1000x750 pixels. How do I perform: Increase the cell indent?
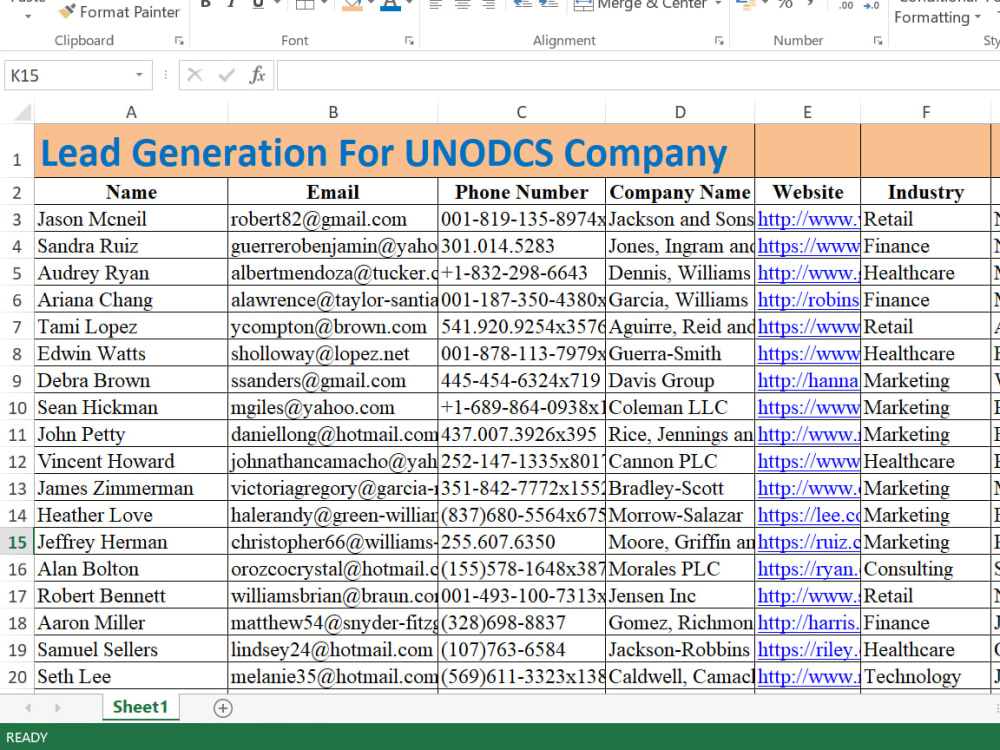coord(549,4)
